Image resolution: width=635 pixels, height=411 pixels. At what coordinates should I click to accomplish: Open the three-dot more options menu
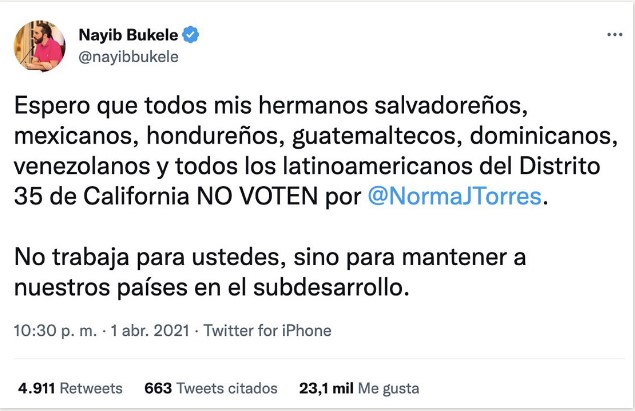pos(614,35)
